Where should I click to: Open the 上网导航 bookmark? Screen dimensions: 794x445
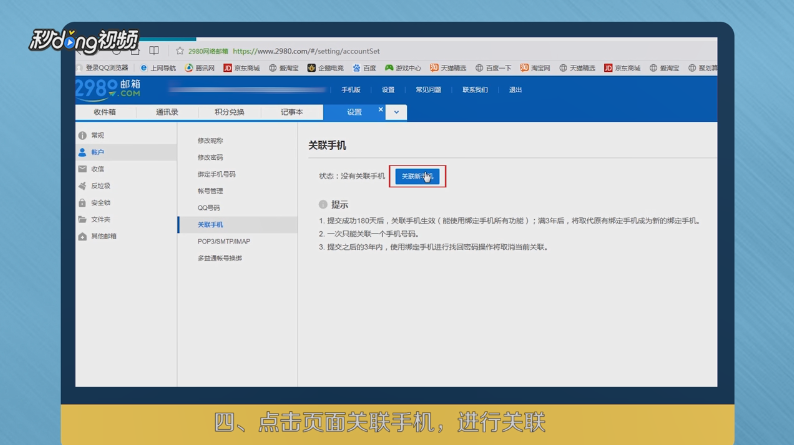click(158, 68)
